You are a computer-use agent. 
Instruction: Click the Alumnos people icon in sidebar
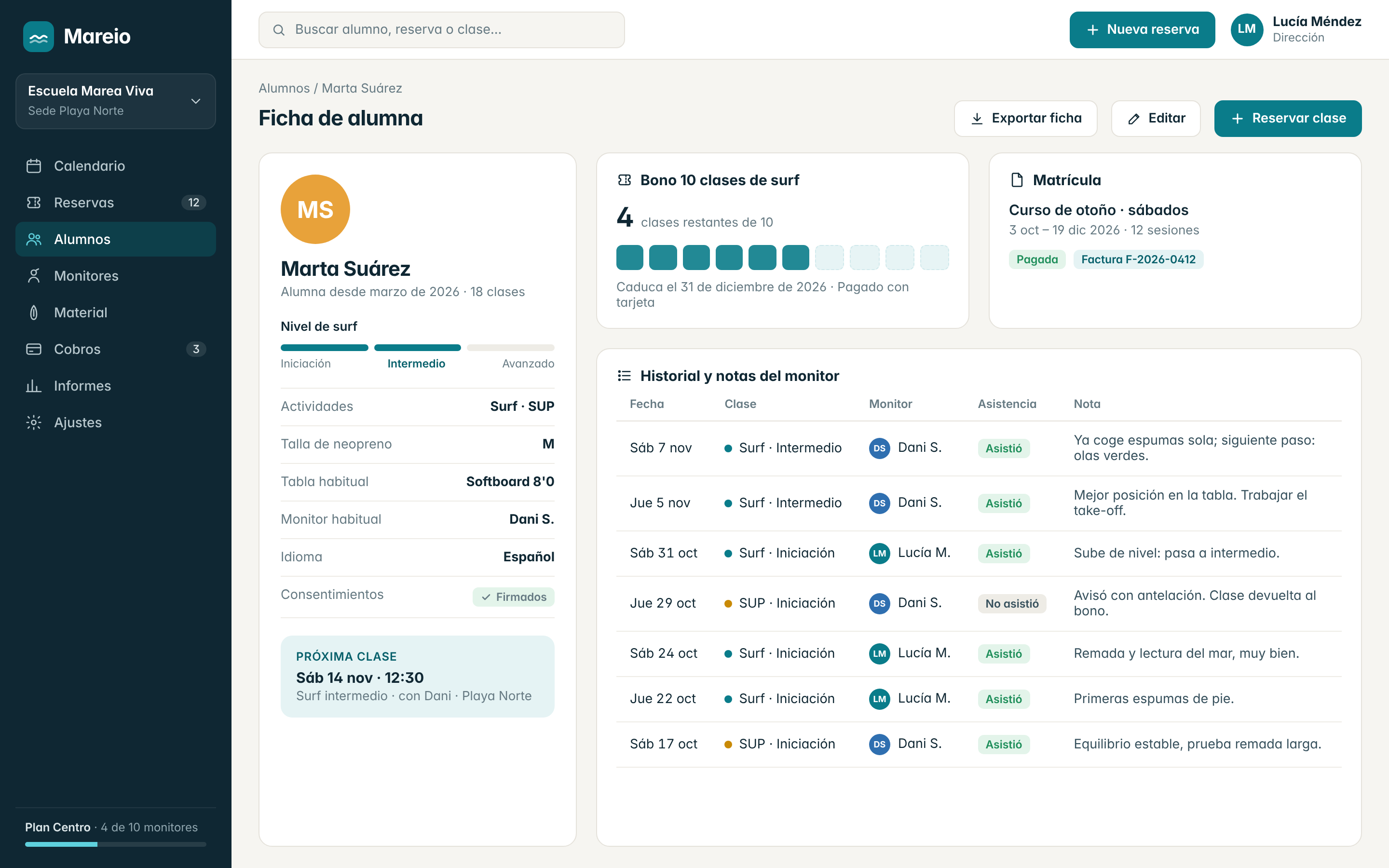pyautogui.click(x=34, y=239)
